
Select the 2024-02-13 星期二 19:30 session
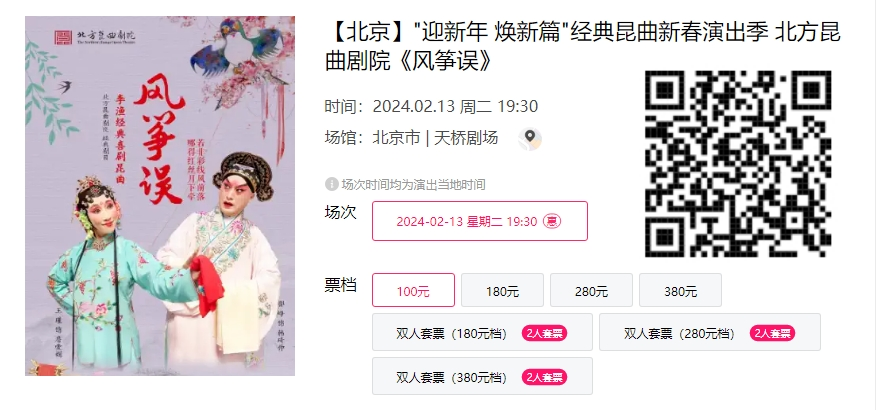point(480,221)
